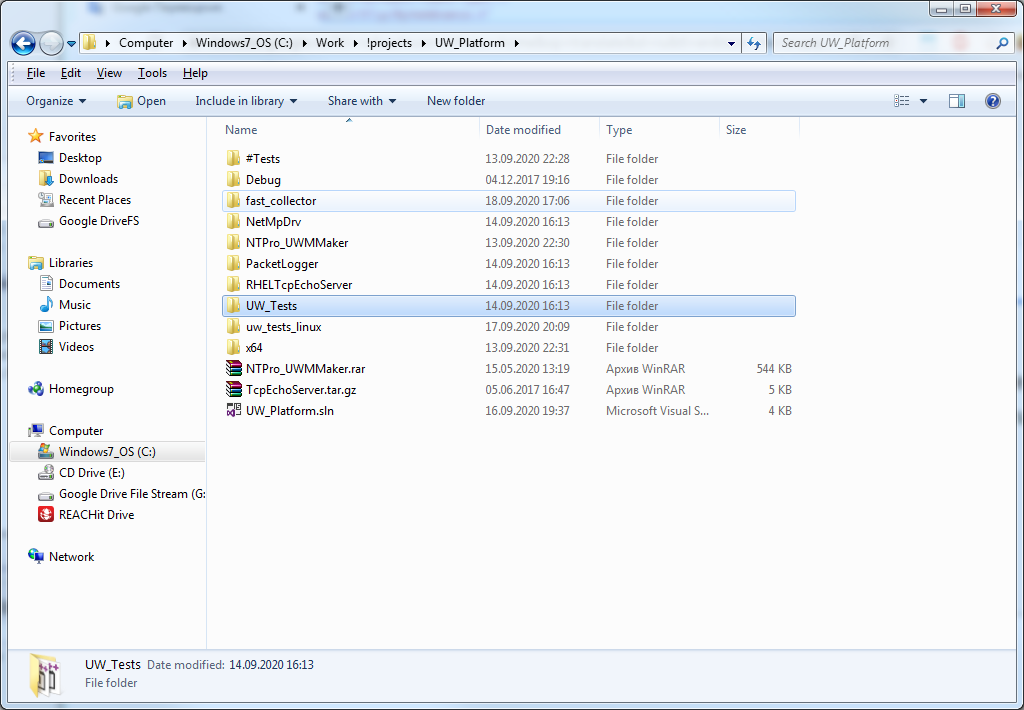The height and width of the screenshot is (710, 1024).
Task: Open the UW_Platform.sln solution file
Action: (x=289, y=411)
